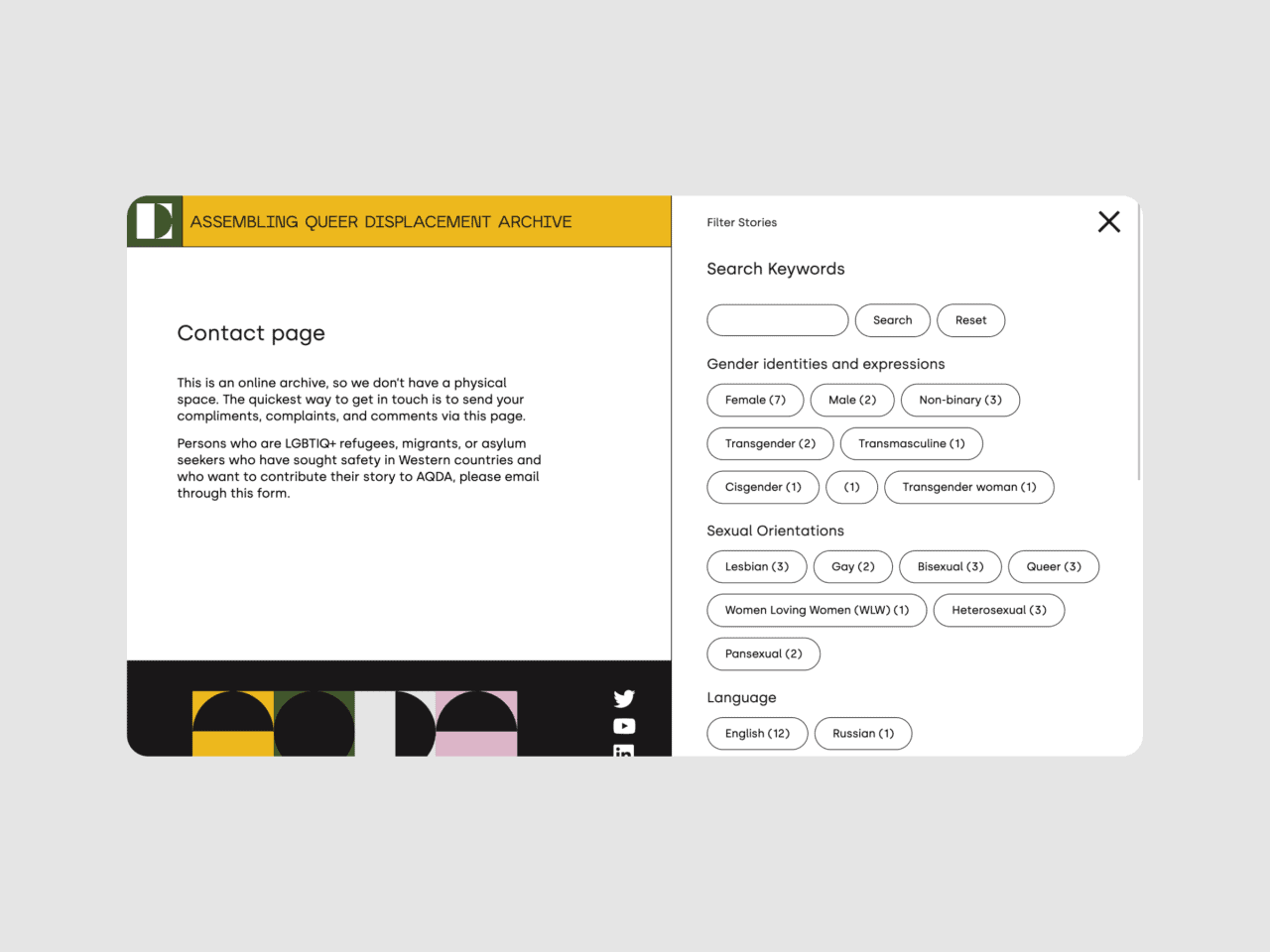
Task: Open the Twitter link in the footer
Action: pos(624,699)
